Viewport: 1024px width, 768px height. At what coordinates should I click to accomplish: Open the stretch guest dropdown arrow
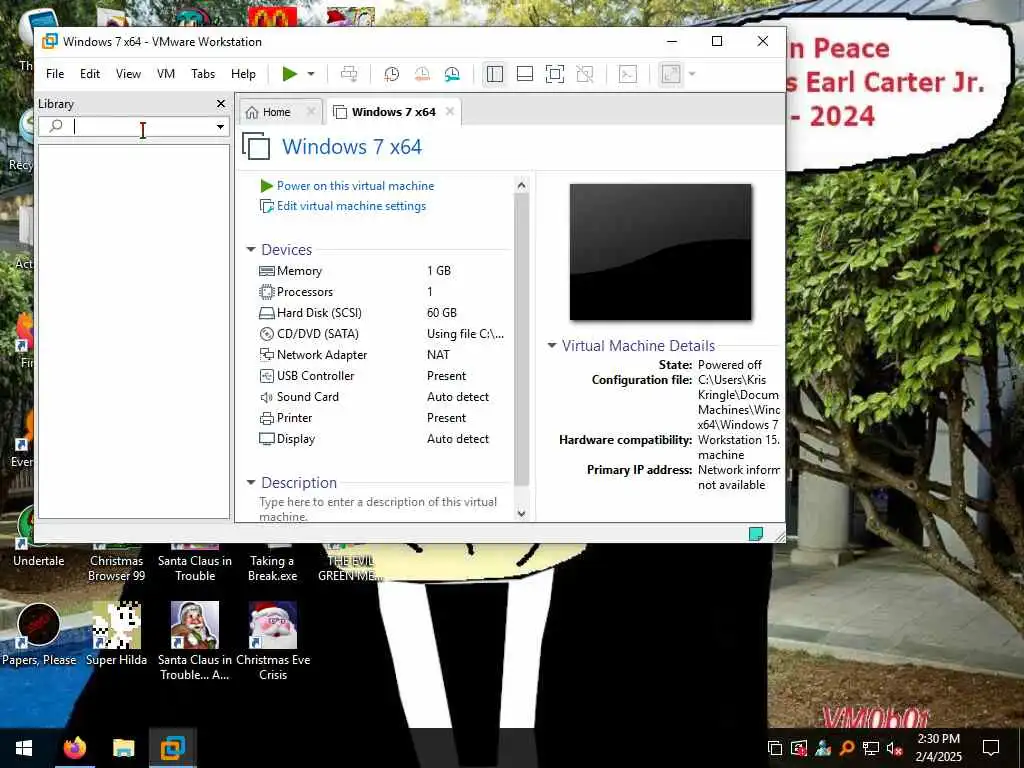pyautogui.click(x=692, y=74)
